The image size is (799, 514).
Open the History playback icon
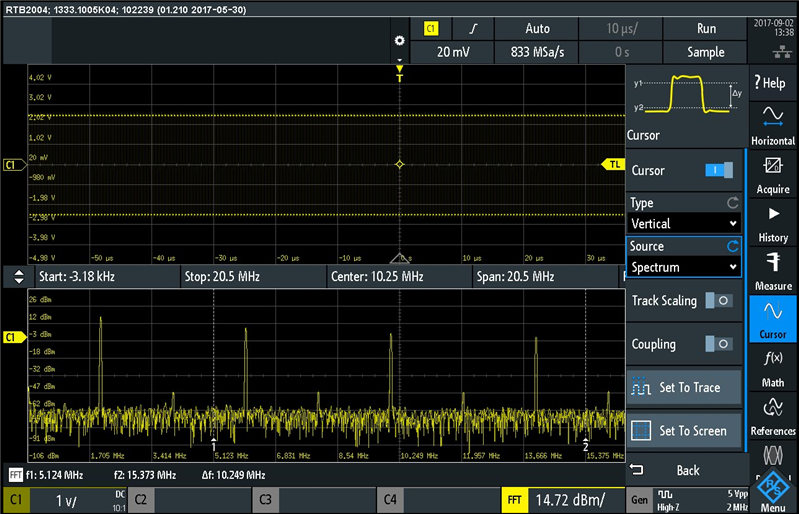(773, 222)
